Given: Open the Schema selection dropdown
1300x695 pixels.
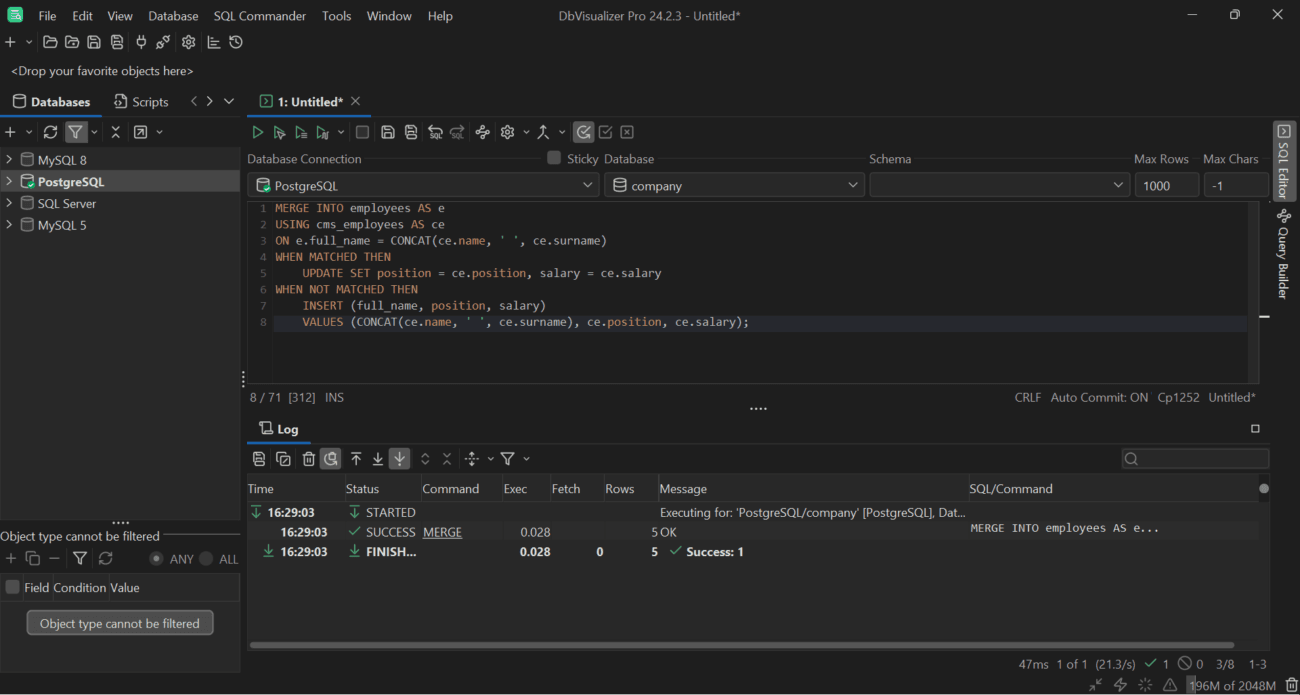Looking at the screenshot, I should [1118, 184].
